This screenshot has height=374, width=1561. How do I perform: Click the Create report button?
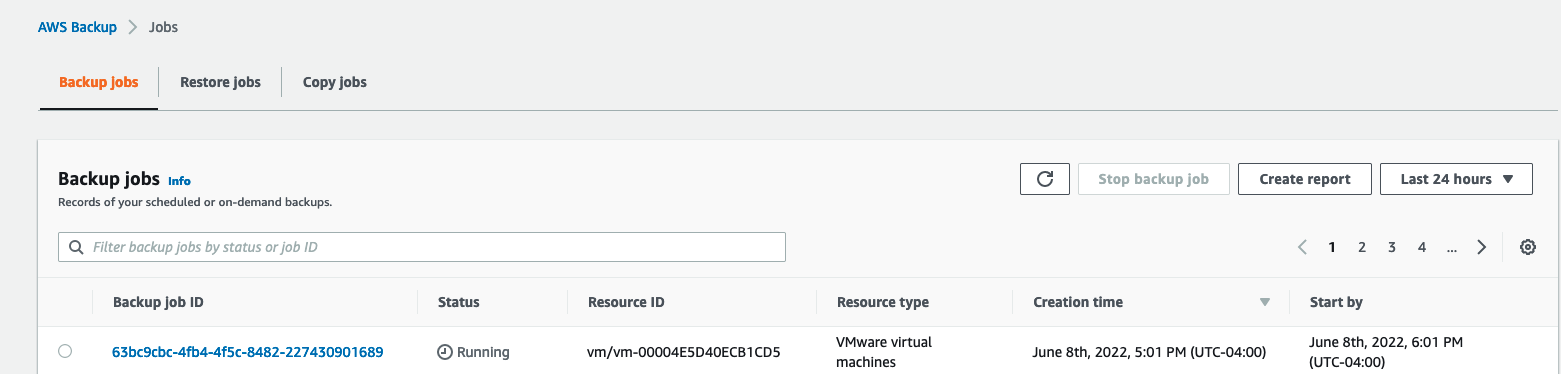click(x=1305, y=179)
